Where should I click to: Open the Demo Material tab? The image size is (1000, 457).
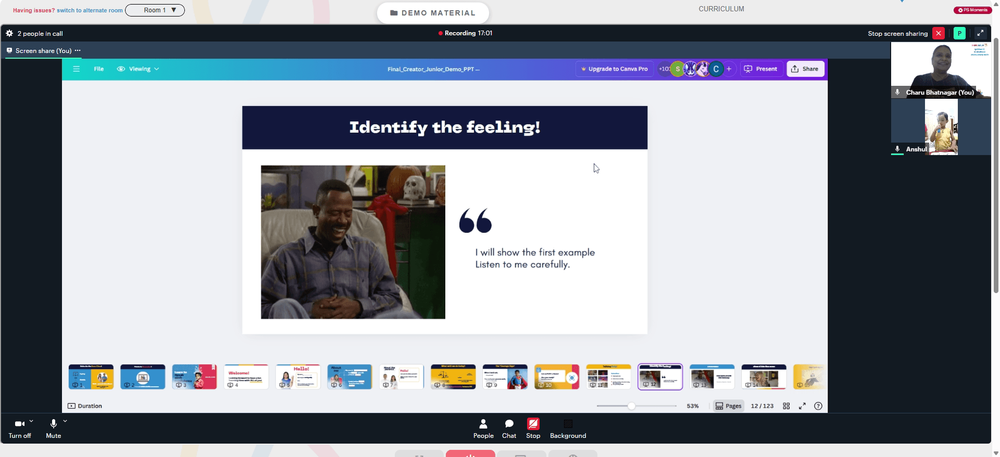(x=433, y=13)
